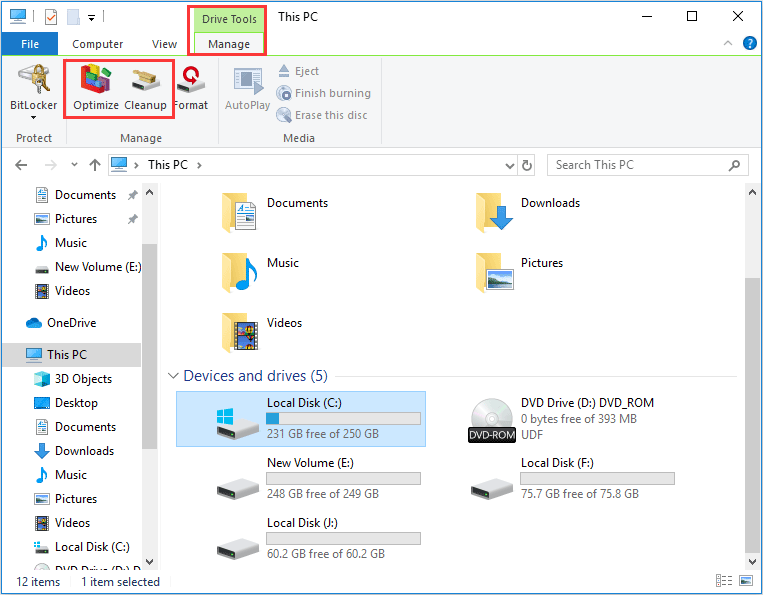Screen dimensions: 763x595
Task: Click the navigation pane down arrow
Action: pos(149,562)
